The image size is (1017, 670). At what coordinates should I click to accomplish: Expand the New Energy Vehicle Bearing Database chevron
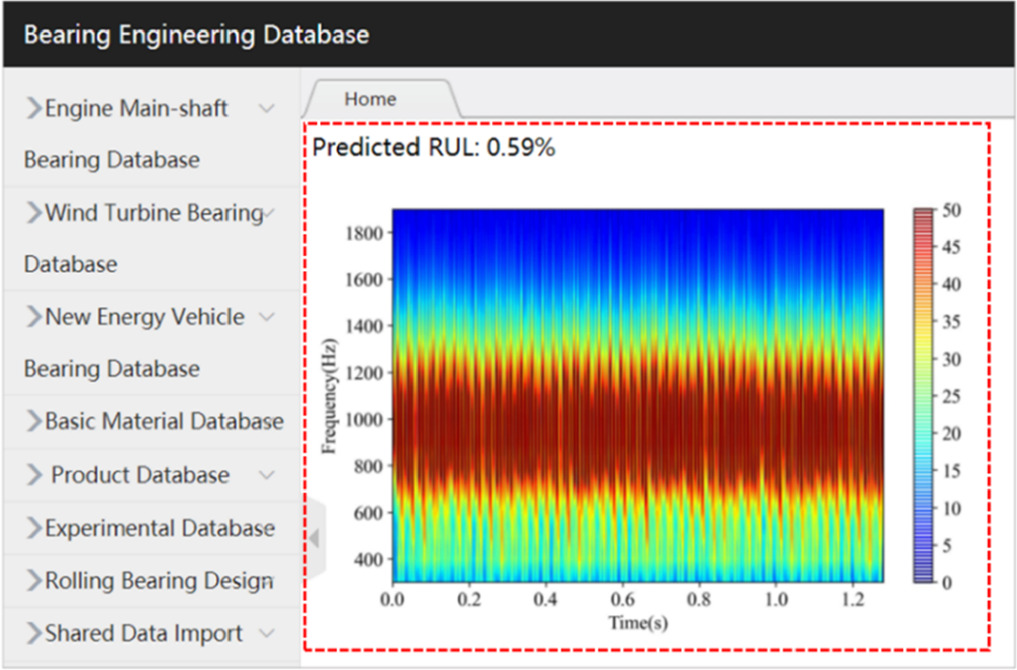[x=266, y=317]
